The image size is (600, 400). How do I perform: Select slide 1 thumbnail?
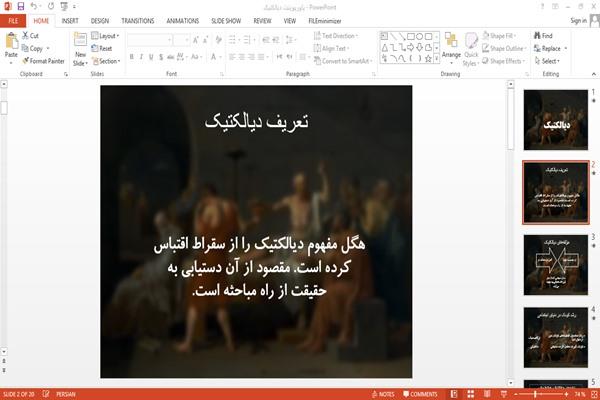pos(556,120)
